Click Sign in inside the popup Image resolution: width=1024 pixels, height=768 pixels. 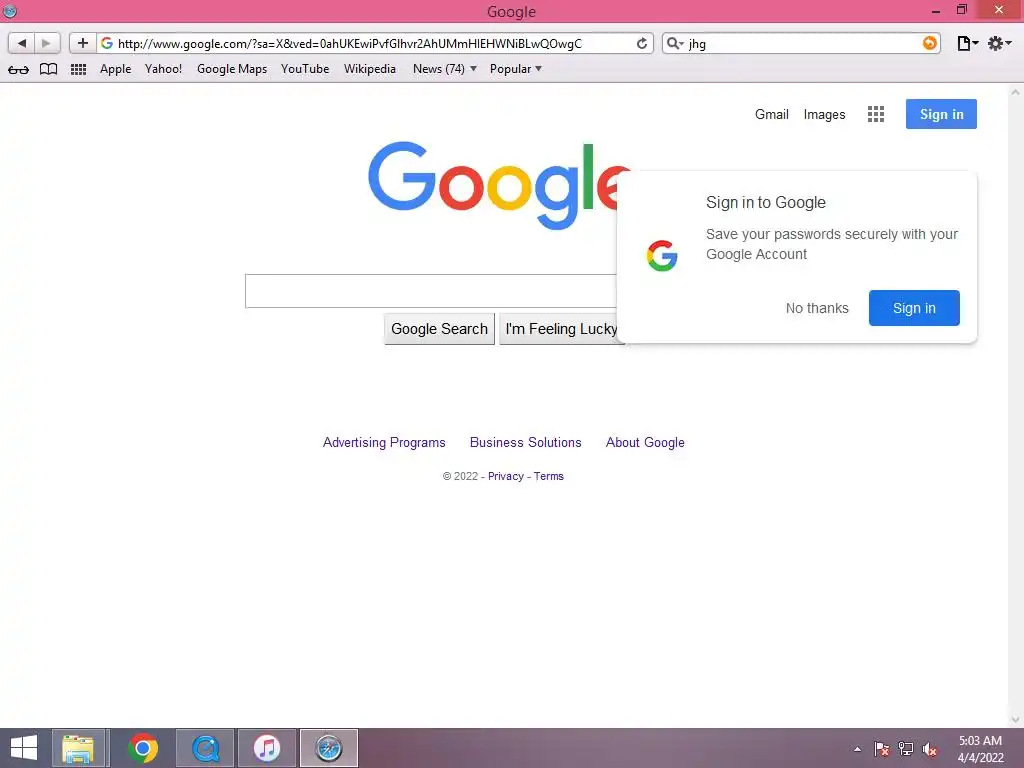click(914, 308)
